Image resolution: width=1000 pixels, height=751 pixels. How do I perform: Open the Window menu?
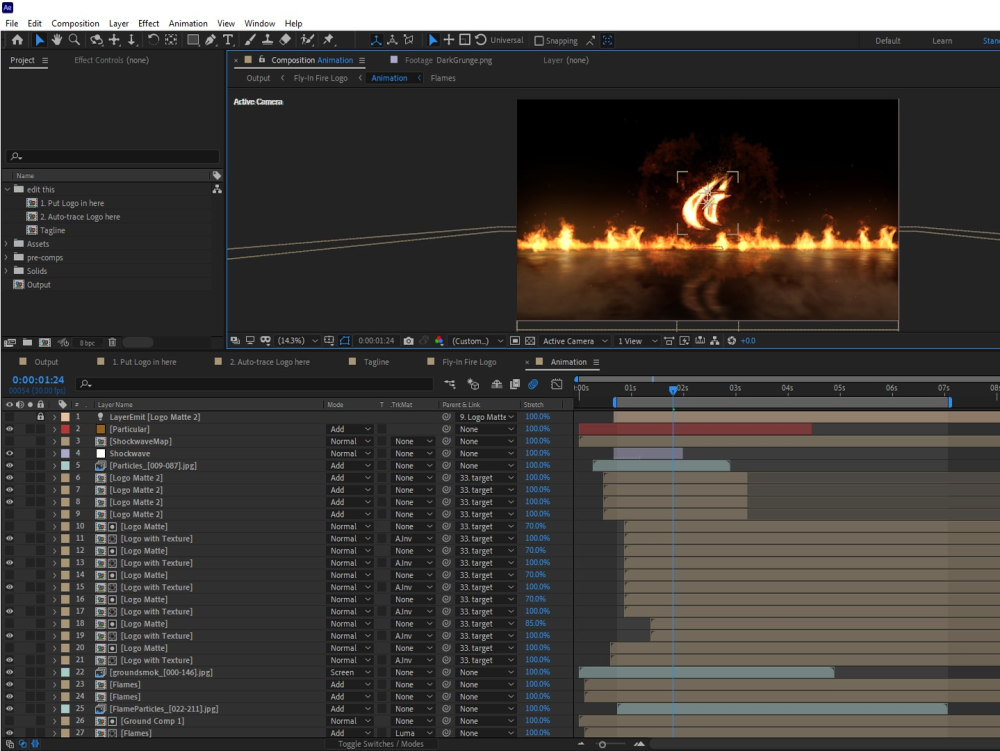(x=260, y=24)
